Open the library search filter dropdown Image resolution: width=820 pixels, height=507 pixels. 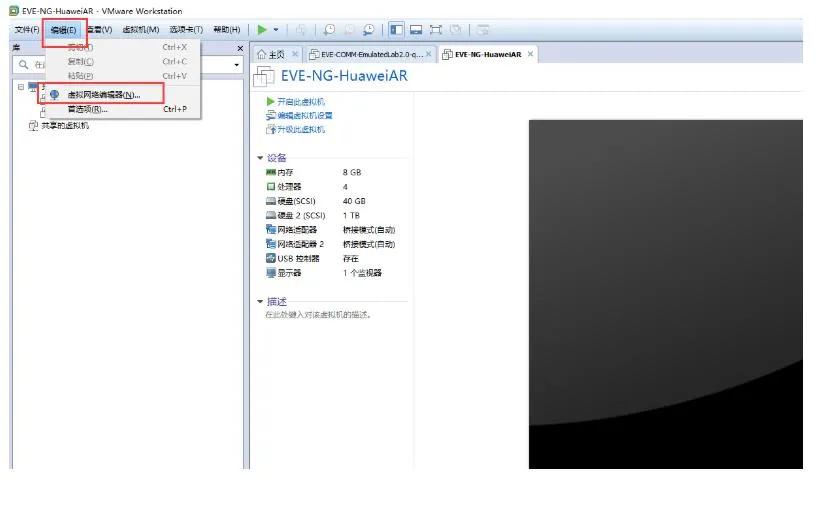(236, 65)
